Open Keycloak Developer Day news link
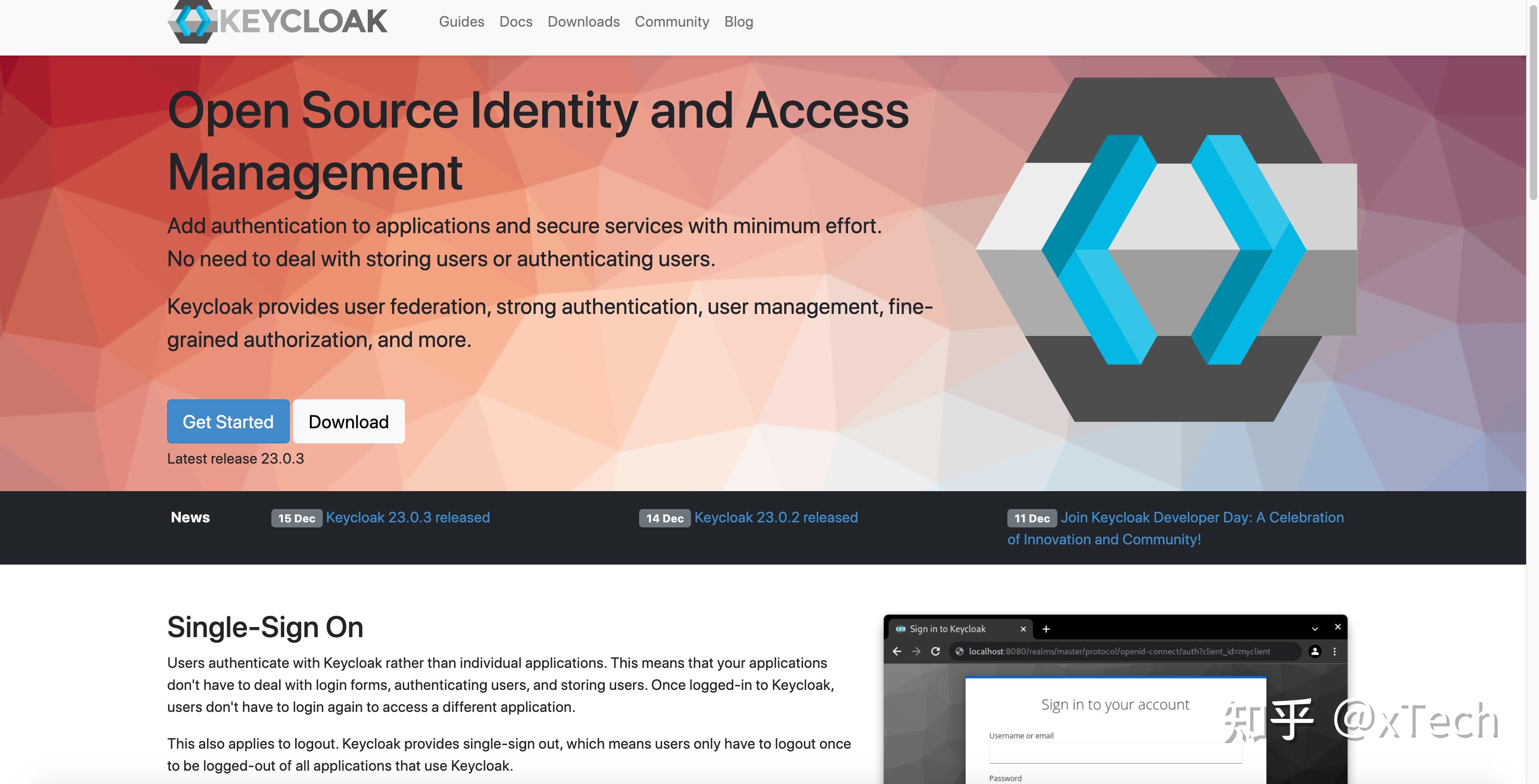 (x=1202, y=517)
